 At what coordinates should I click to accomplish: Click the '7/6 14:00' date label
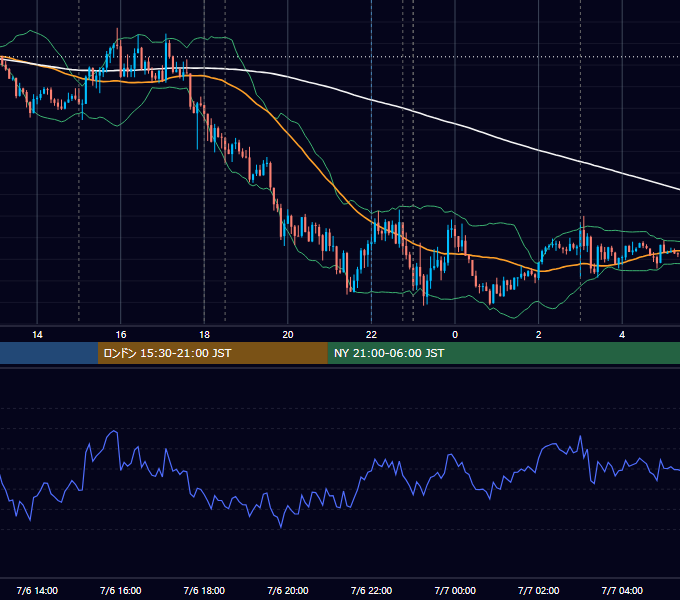pyautogui.click(x=37, y=590)
